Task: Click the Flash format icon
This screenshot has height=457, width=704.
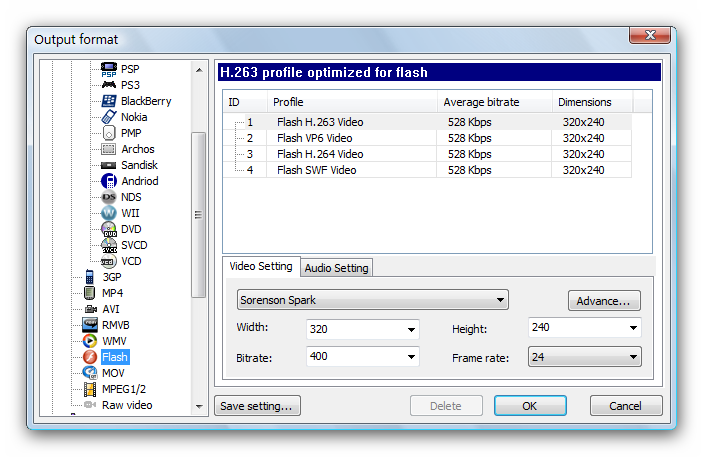Action: point(90,357)
